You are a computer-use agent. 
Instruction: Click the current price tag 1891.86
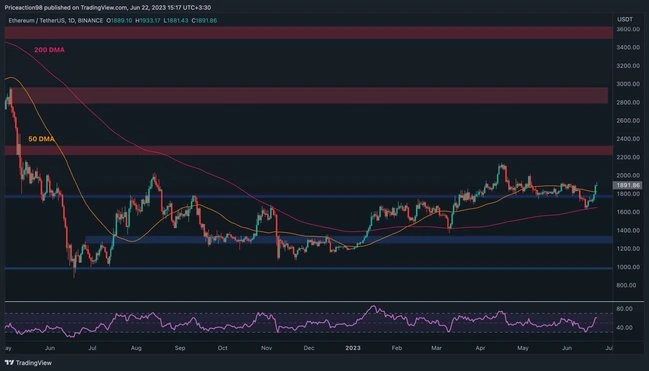(627, 185)
